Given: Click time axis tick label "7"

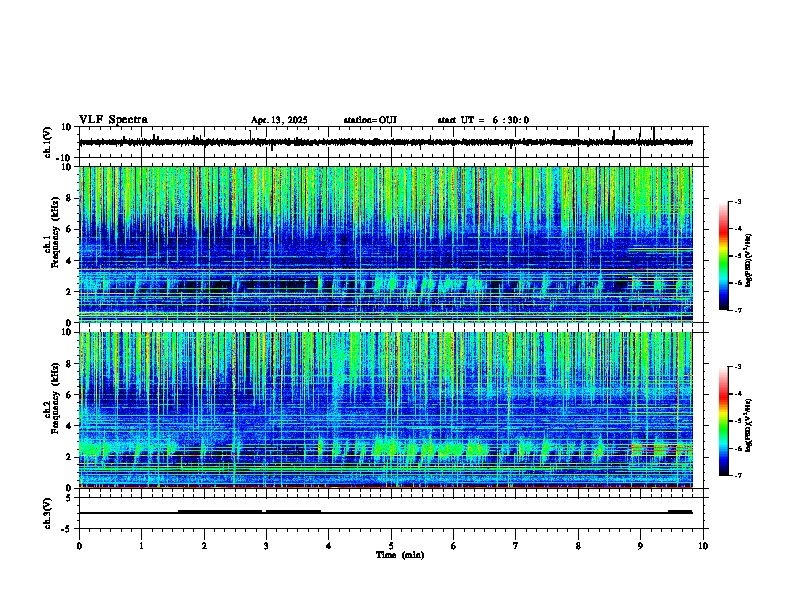Looking at the screenshot, I should [x=516, y=546].
